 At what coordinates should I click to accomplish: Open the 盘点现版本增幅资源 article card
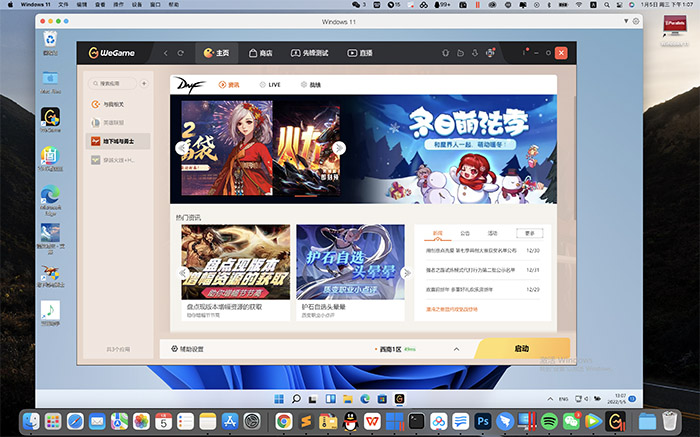236,272
